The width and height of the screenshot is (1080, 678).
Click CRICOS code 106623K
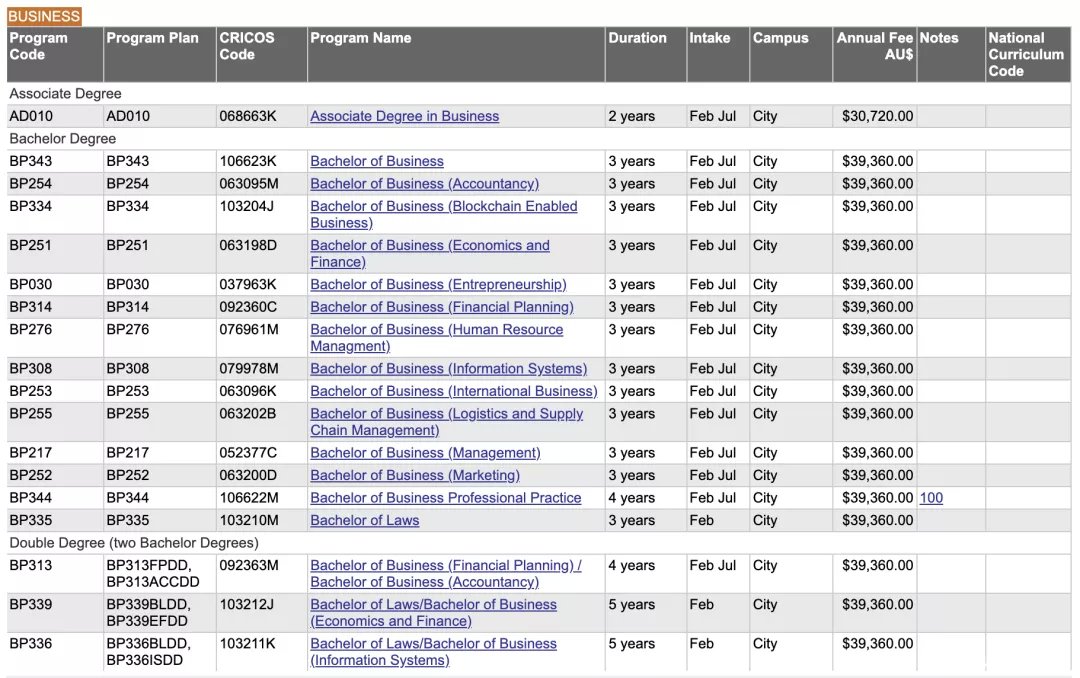pos(247,161)
